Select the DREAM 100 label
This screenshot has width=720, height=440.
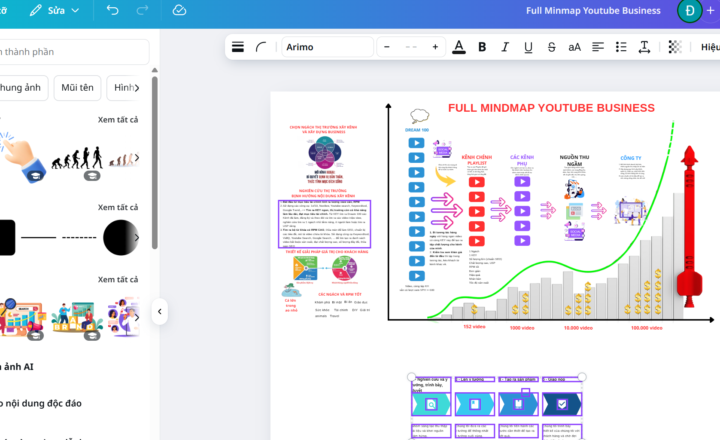pos(416,130)
